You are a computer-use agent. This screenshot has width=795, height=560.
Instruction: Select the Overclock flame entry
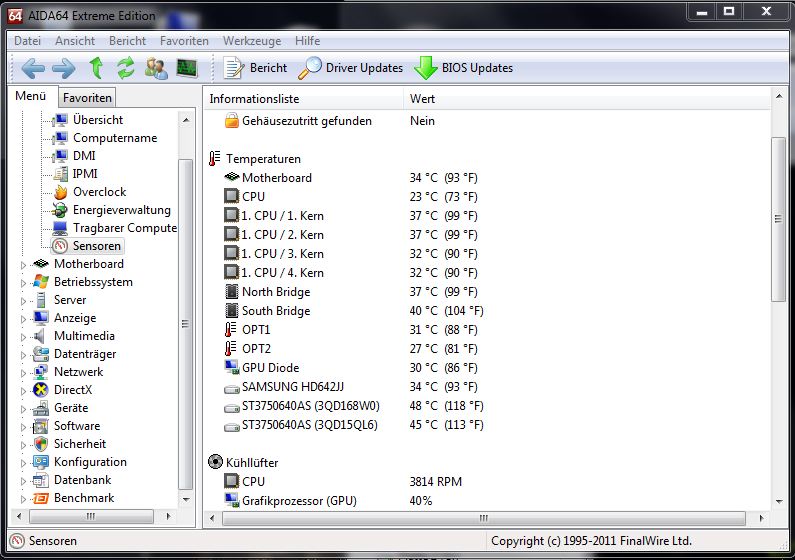coord(99,192)
